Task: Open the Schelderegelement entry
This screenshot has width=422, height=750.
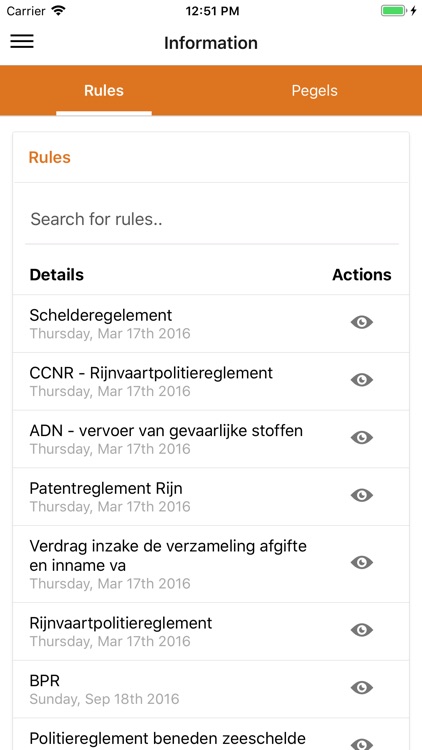Action: 101,315
